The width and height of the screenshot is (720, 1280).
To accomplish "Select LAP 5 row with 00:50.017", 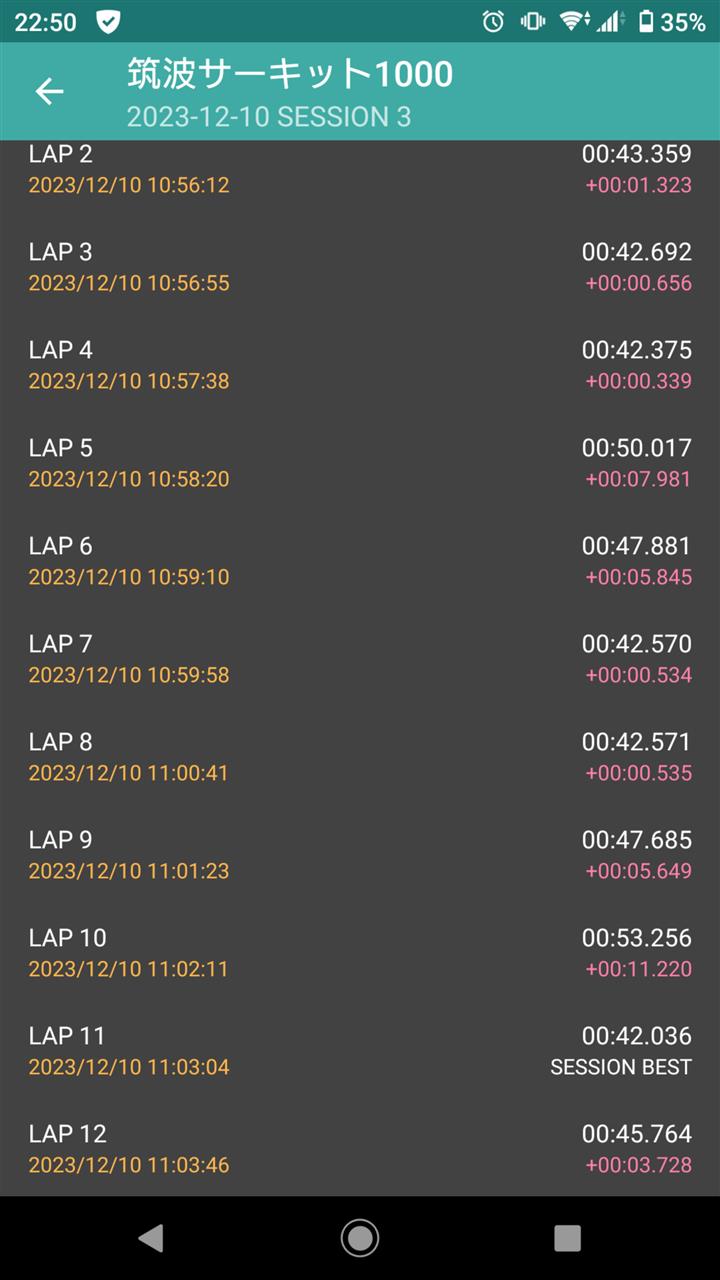I will point(360,462).
